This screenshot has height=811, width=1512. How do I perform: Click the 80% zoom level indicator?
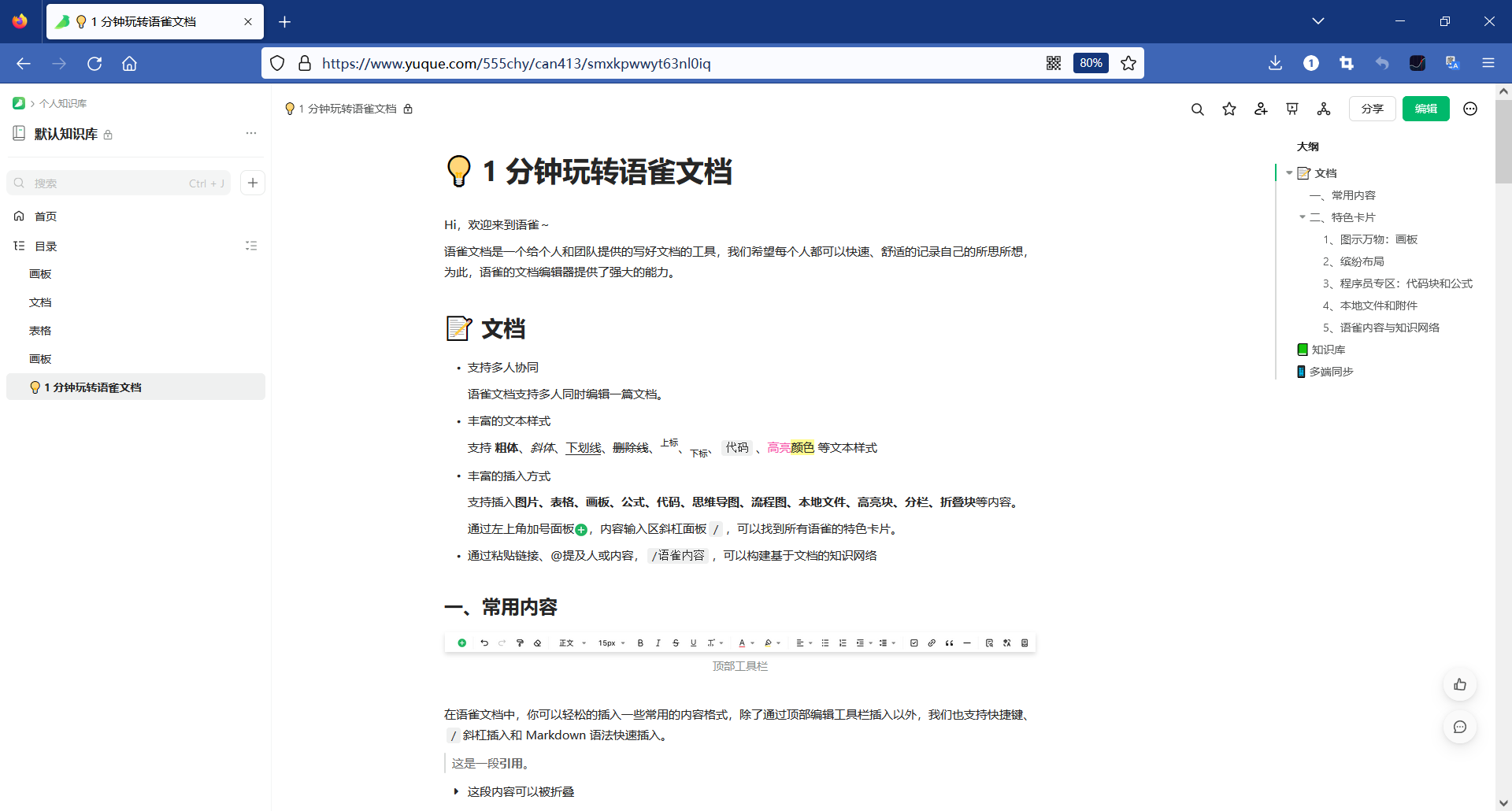click(1091, 63)
